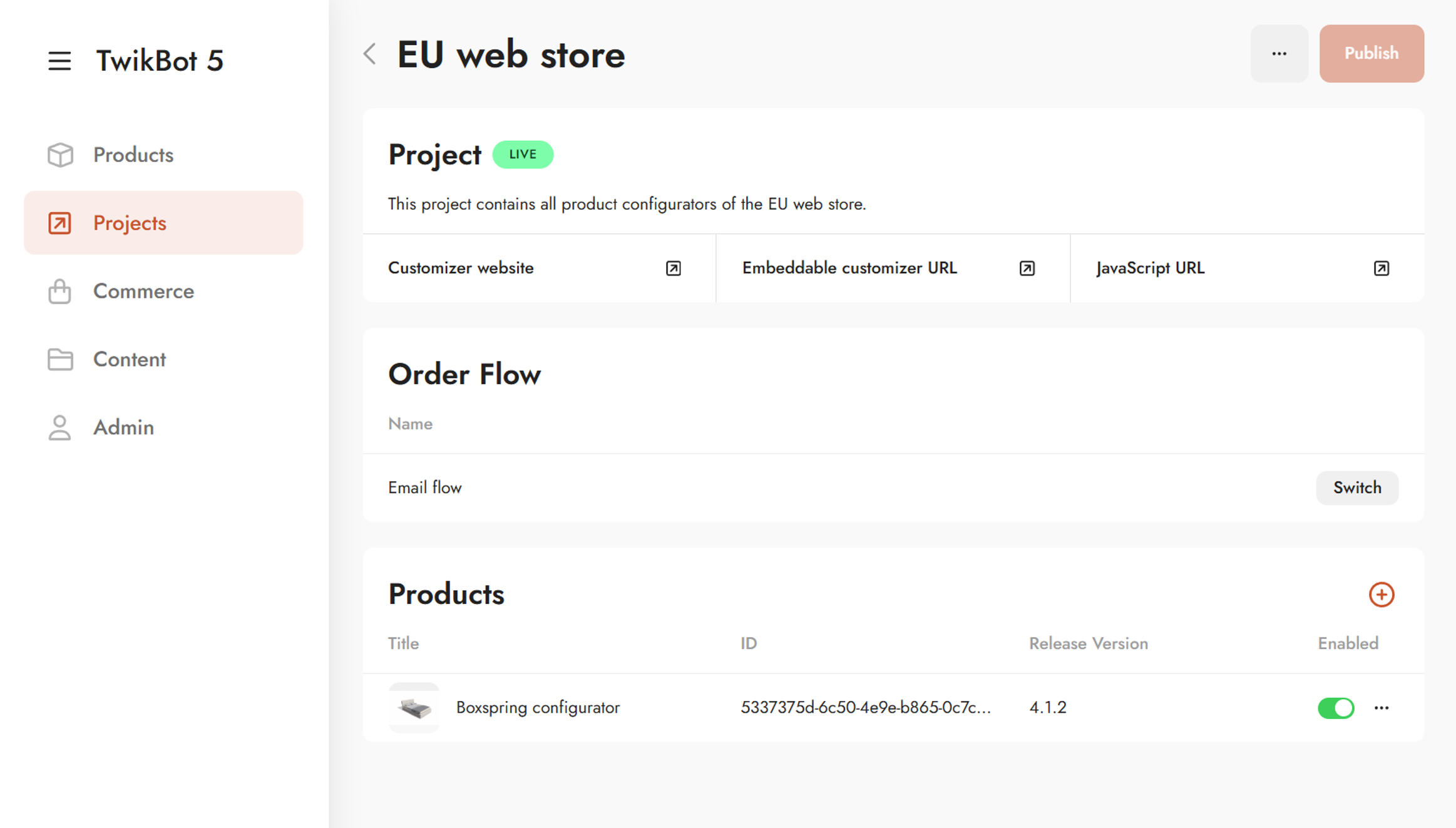Disable the Boxspring configurator enabled toggle
This screenshot has height=828, width=1456.
[x=1336, y=708]
